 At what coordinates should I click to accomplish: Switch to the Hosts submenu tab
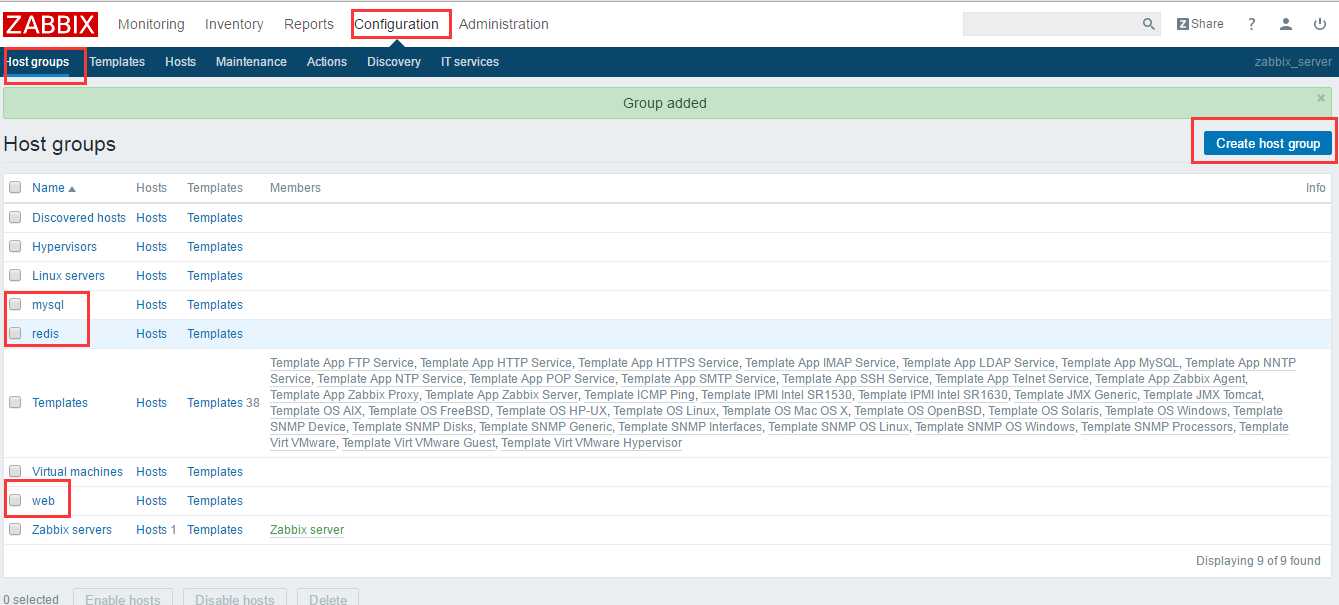pos(180,62)
